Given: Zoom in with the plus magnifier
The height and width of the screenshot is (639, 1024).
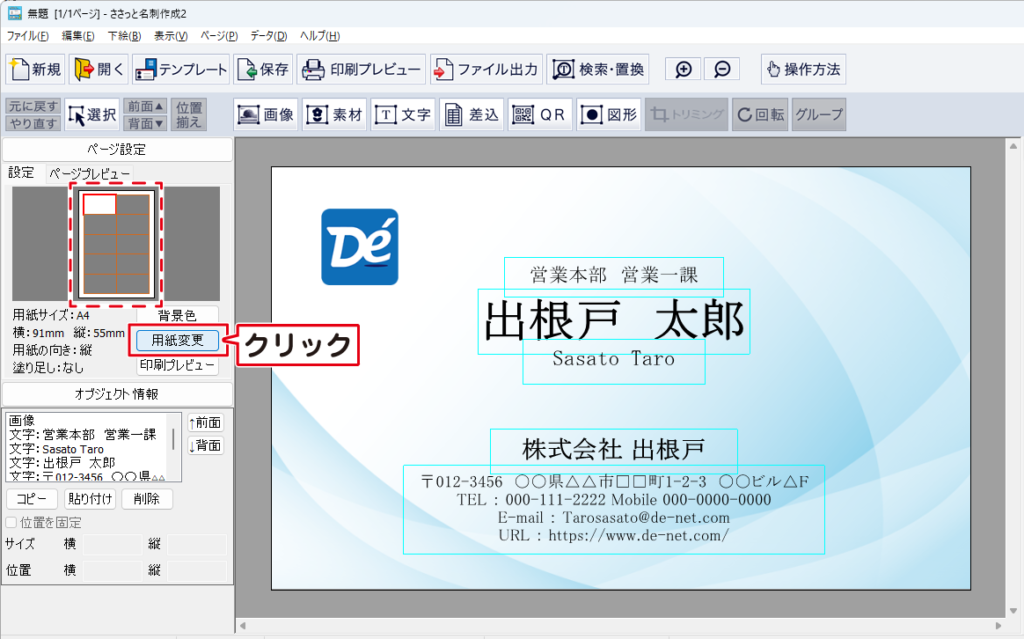Looking at the screenshot, I should pos(683,69).
